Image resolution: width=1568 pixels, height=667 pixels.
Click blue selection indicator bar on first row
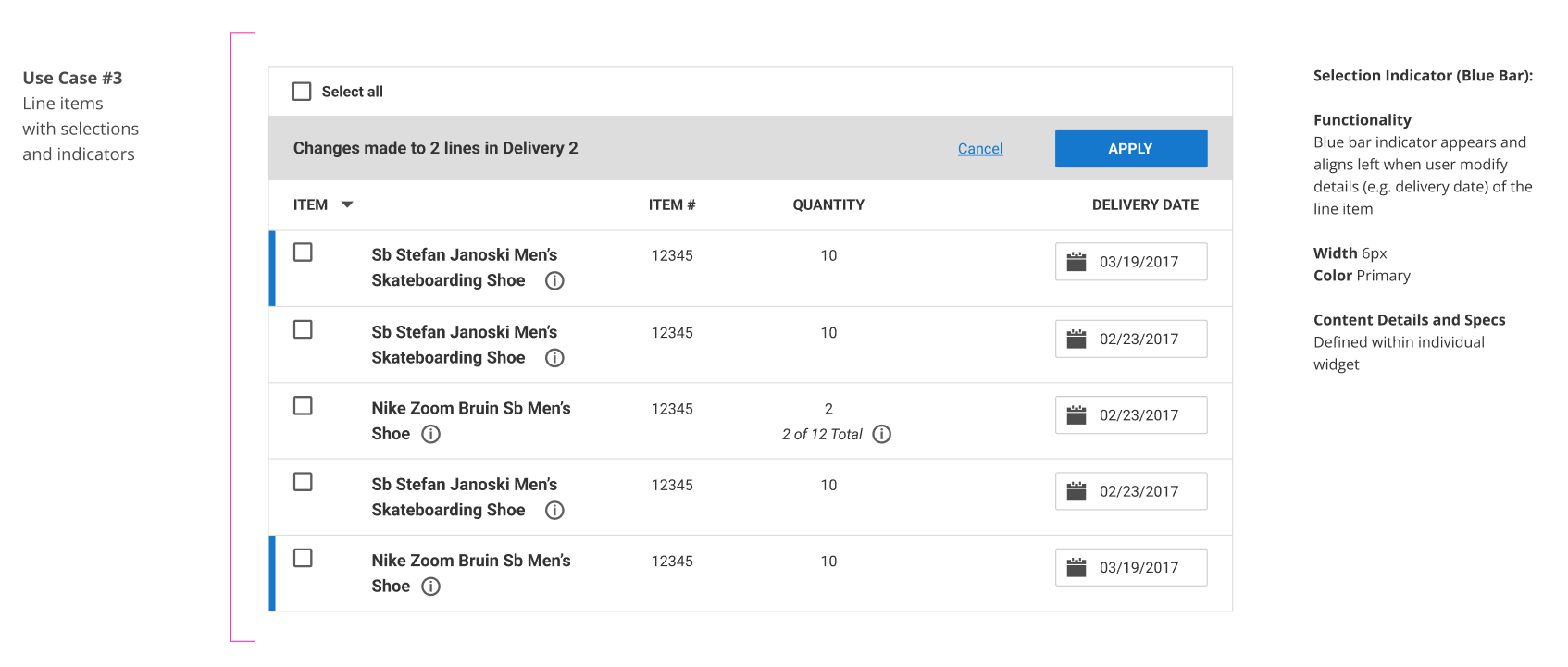coord(272,268)
